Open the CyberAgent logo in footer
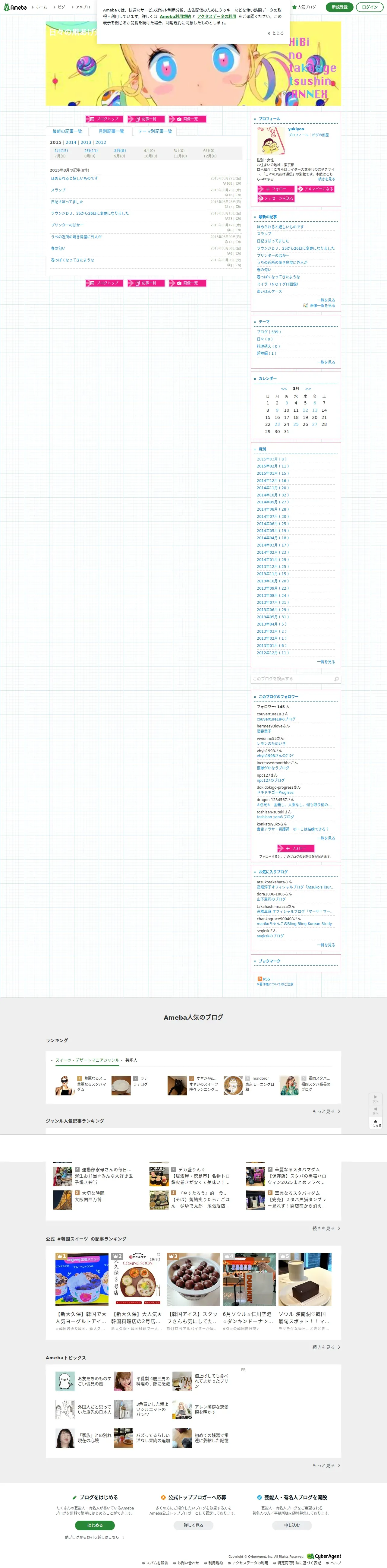Screen dimensions: 387x1568 (x=324, y=1557)
